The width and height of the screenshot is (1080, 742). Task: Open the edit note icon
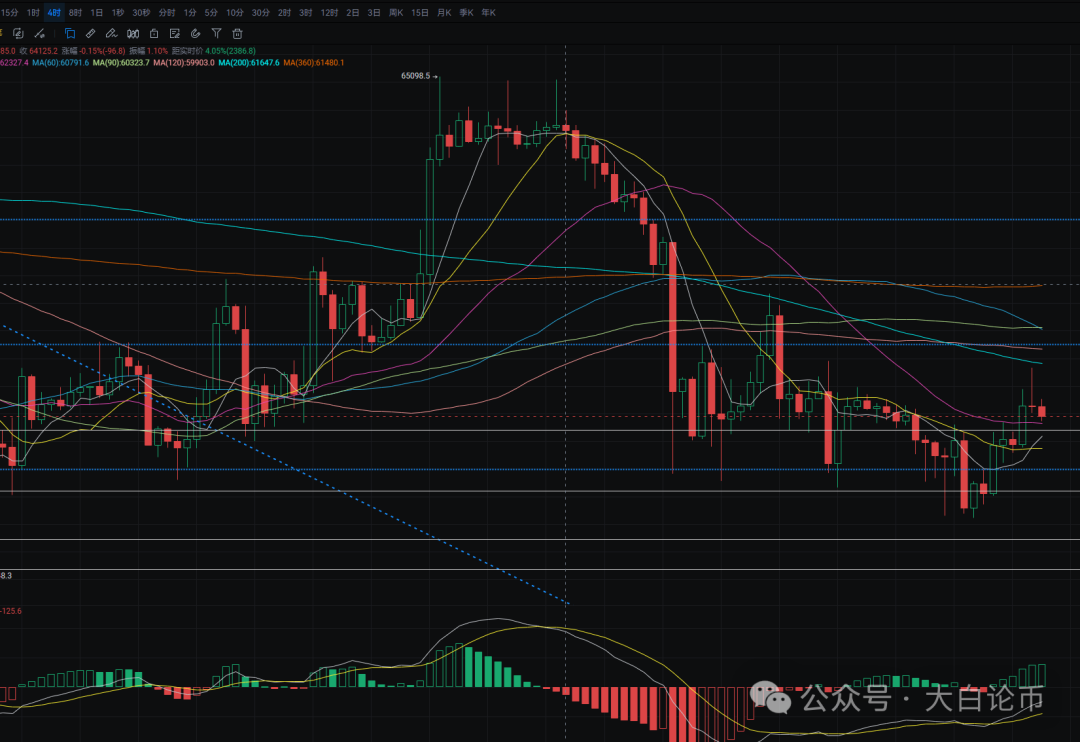[175, 33]
